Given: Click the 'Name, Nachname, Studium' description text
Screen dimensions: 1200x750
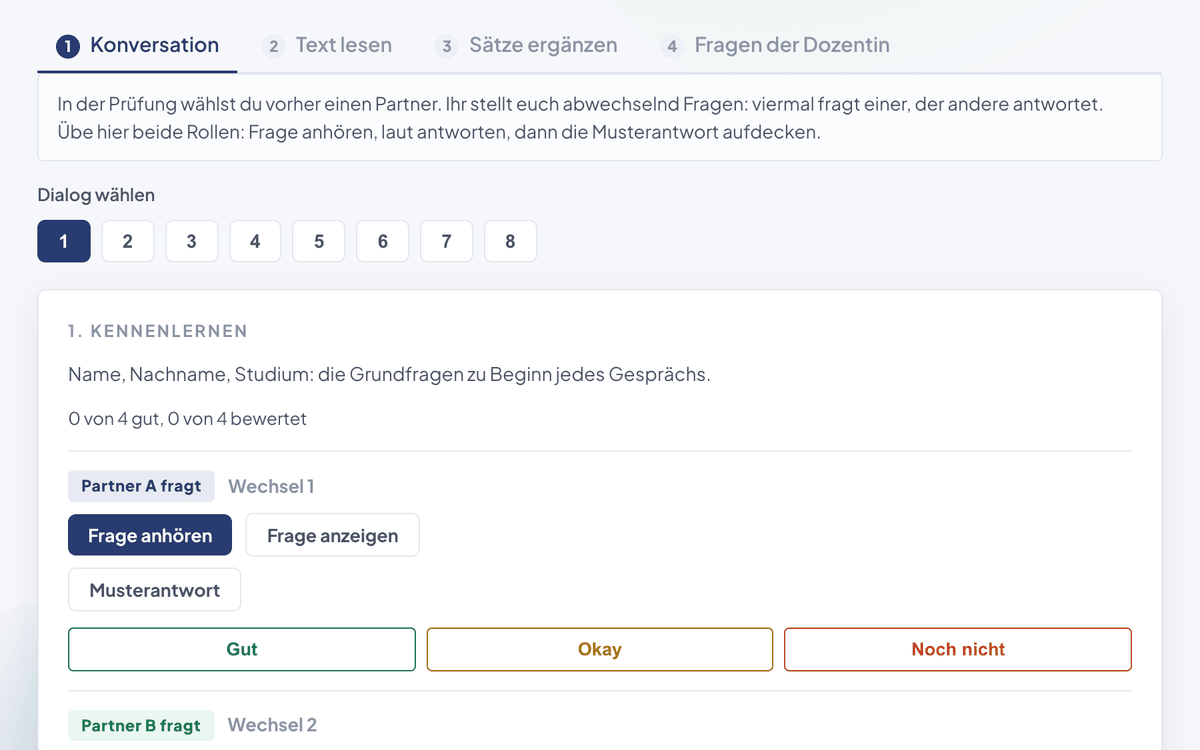Looking at the screenshot, I should click(389, 375).
